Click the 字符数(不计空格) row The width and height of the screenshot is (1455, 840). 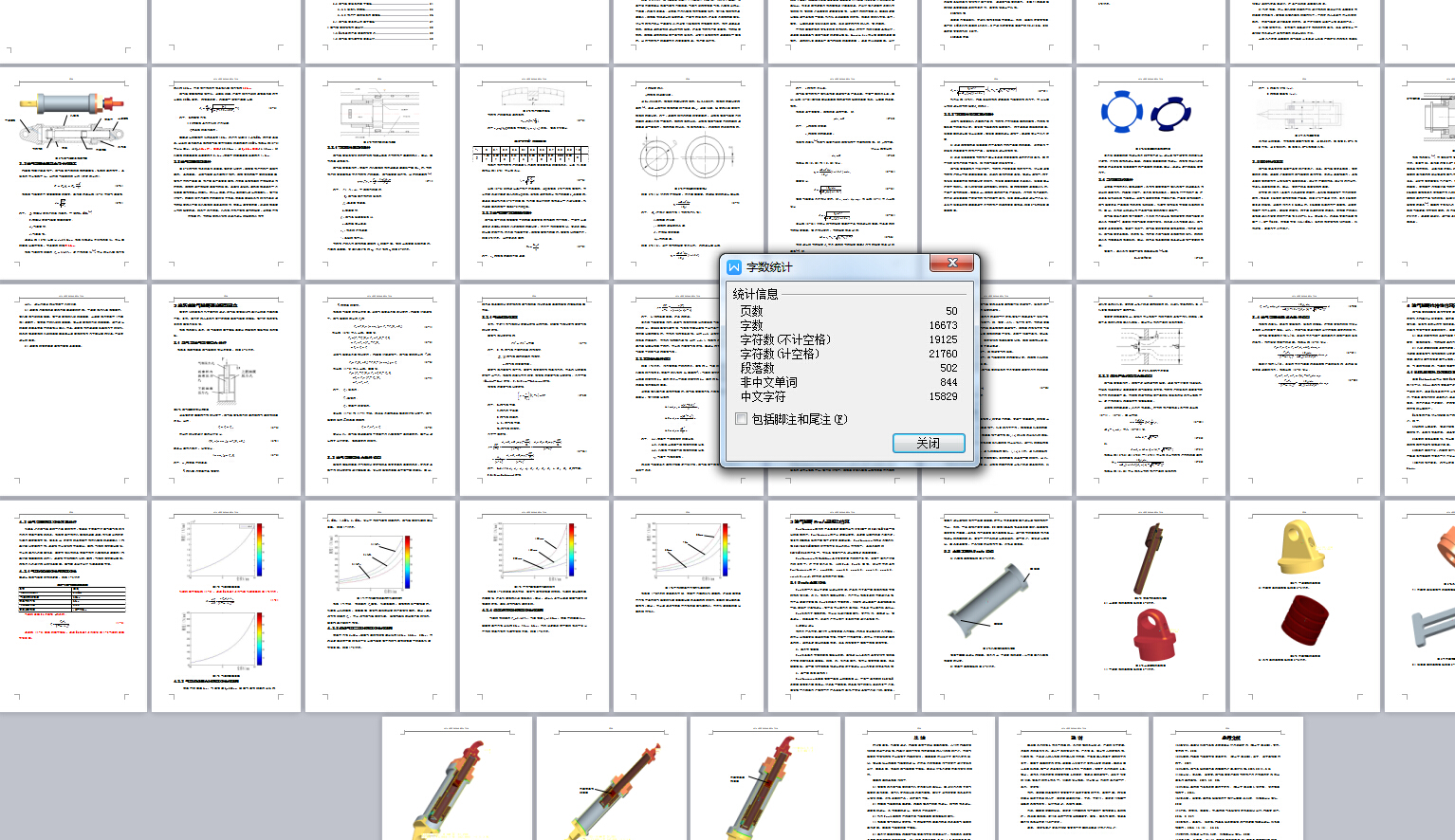(849, 339)
